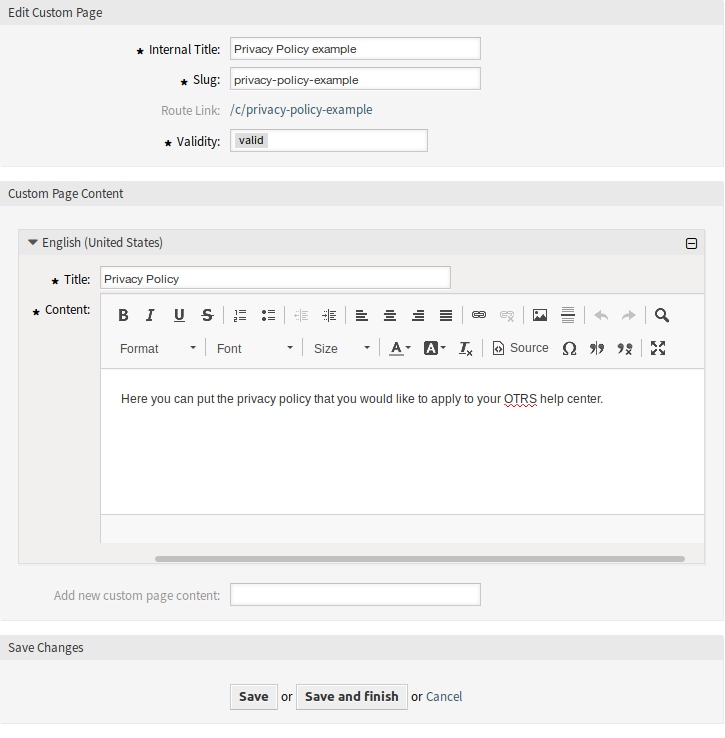This screenshot has height=738, width=725.
Task: Apply strikethrough formatting
Action: click(207, 315)
